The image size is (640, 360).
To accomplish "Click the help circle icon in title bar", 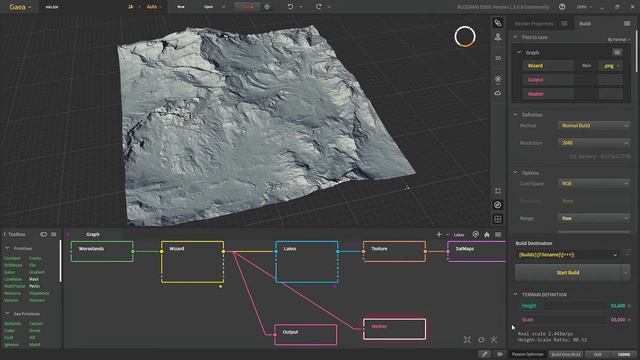I will pos(562,7).
